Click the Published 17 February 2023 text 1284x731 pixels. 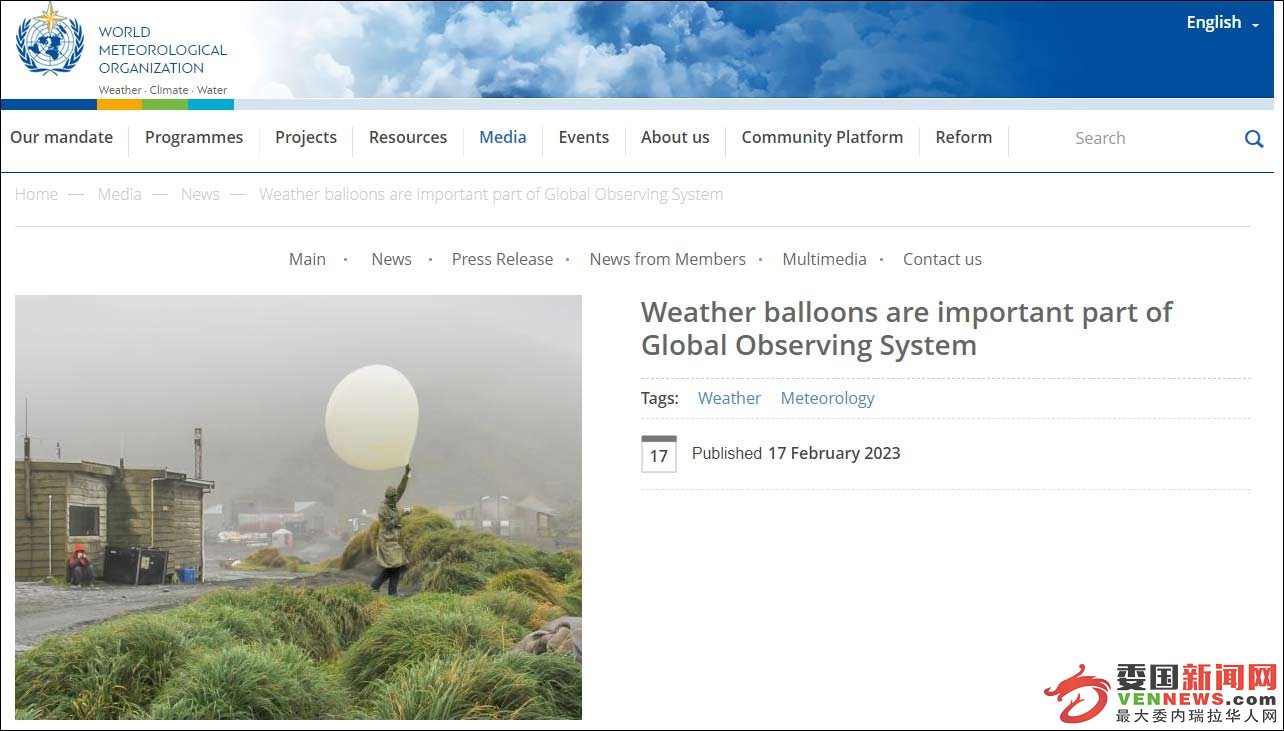[x=796, y=453]
